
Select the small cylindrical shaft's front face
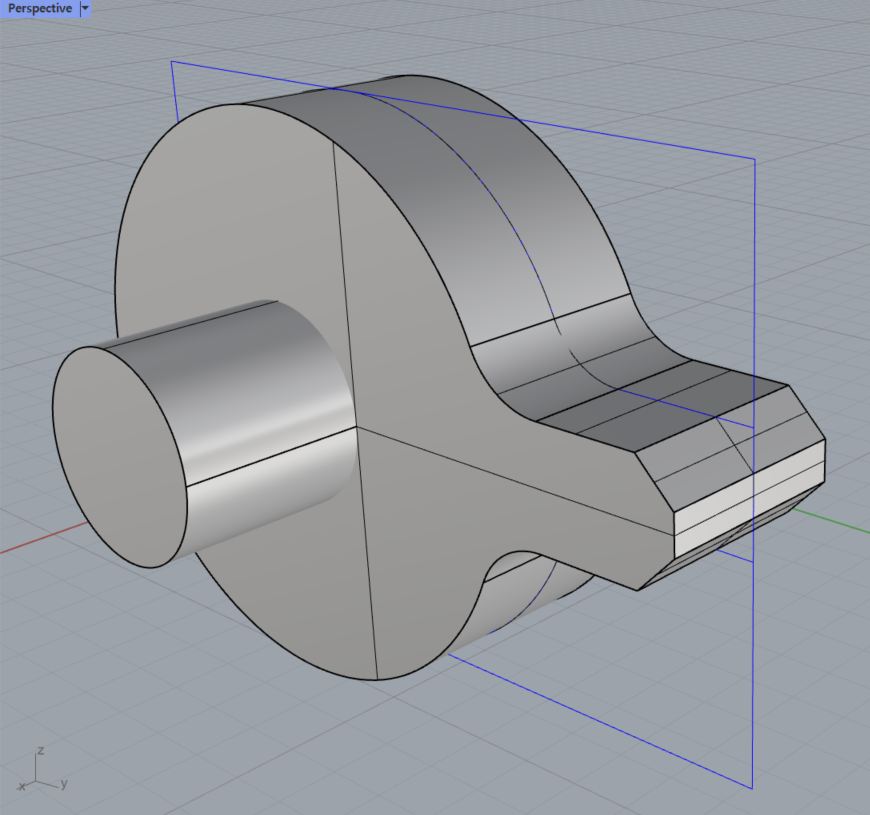(119, 457)
